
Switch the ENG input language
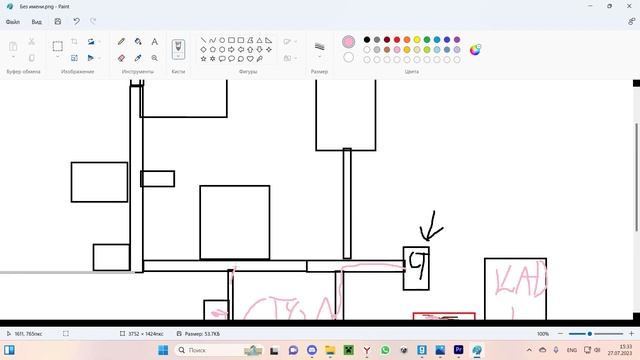click(x=571, y=350)
